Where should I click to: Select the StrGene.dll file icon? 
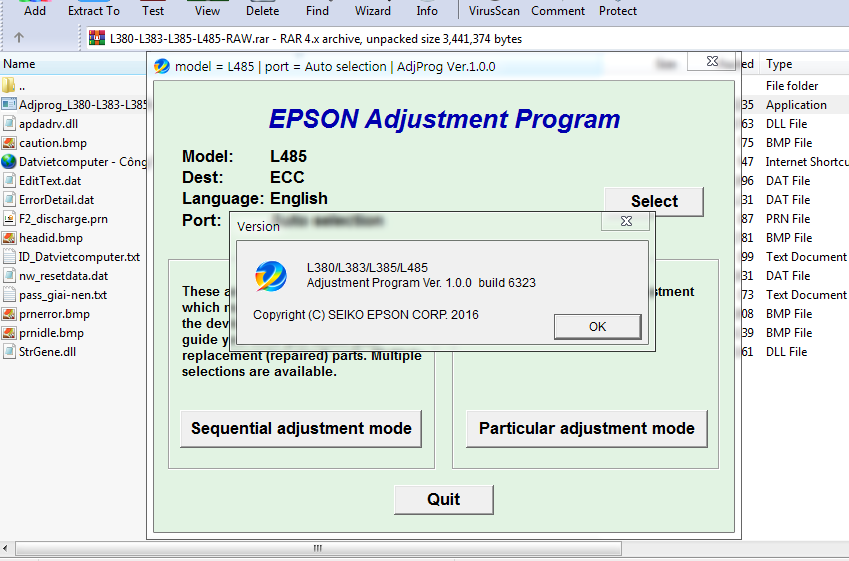9,351
